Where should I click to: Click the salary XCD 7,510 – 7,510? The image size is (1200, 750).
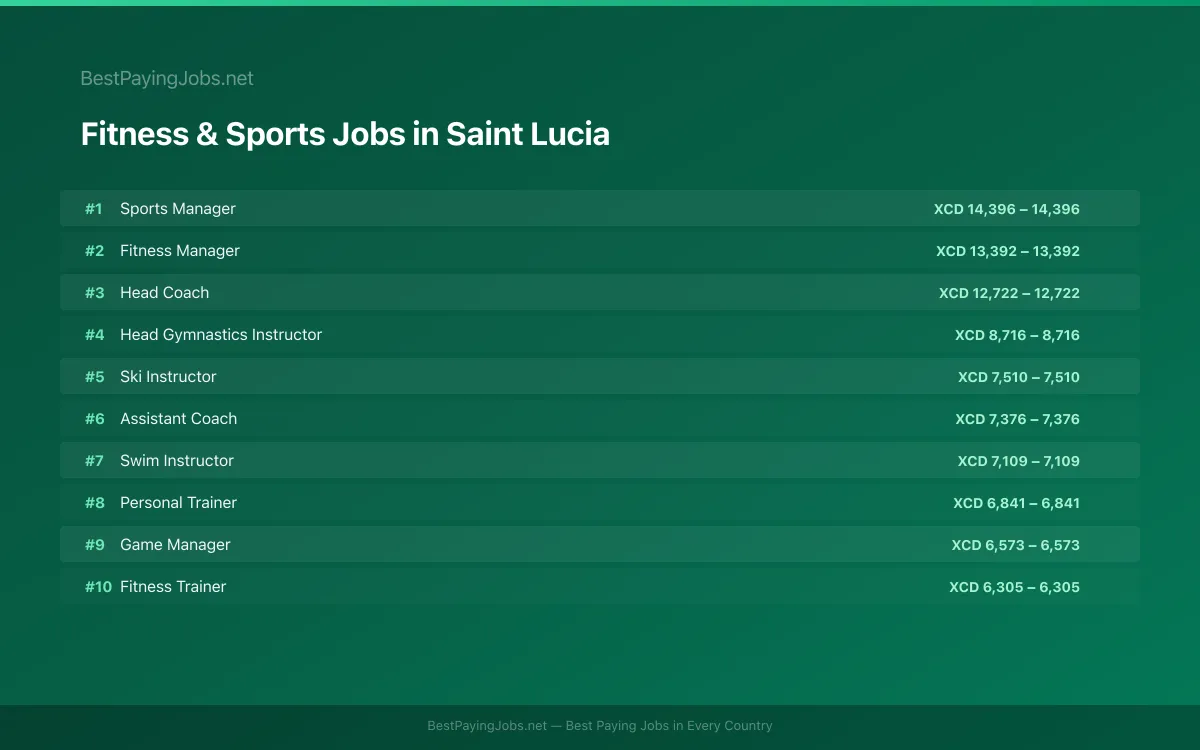click(x=1019, y=377)
